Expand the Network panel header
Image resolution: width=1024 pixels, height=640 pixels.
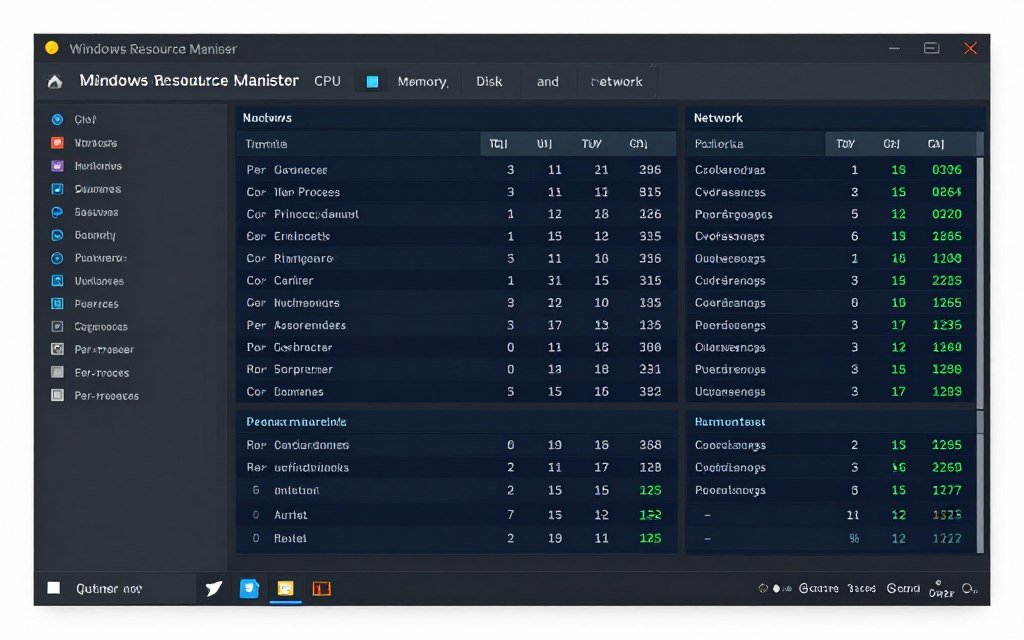(x=718, y=117)
